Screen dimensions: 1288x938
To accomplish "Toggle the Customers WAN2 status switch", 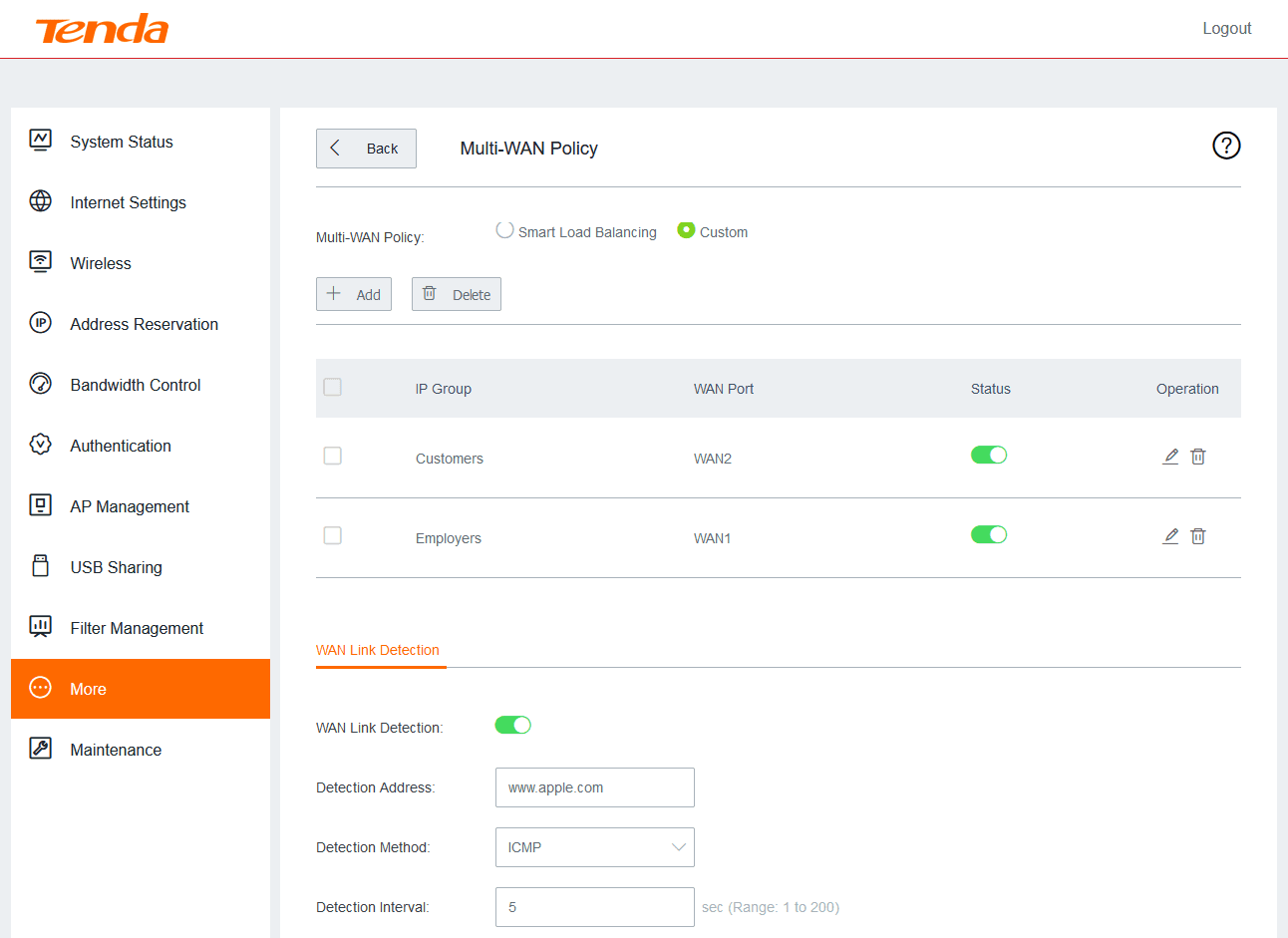I will pyautogui.click(x=989, y=455).
